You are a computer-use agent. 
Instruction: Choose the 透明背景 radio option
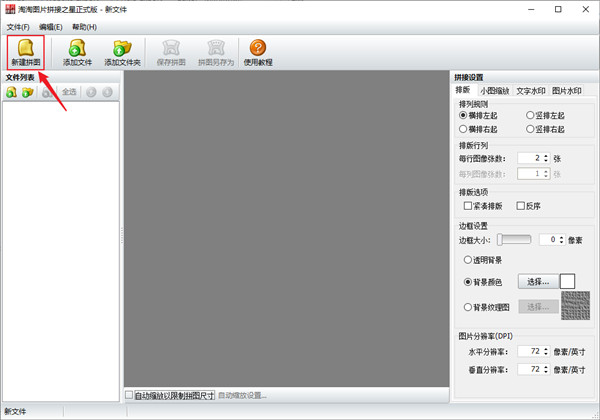click(x=468, y=260)
